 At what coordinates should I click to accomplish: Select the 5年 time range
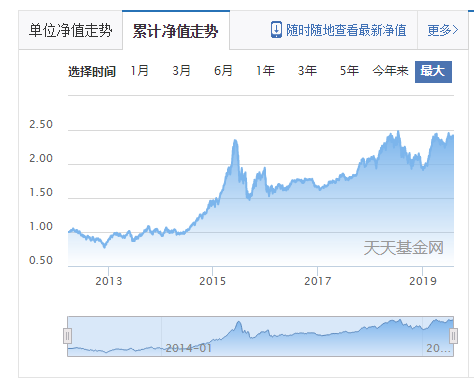(x=349, y=71)
